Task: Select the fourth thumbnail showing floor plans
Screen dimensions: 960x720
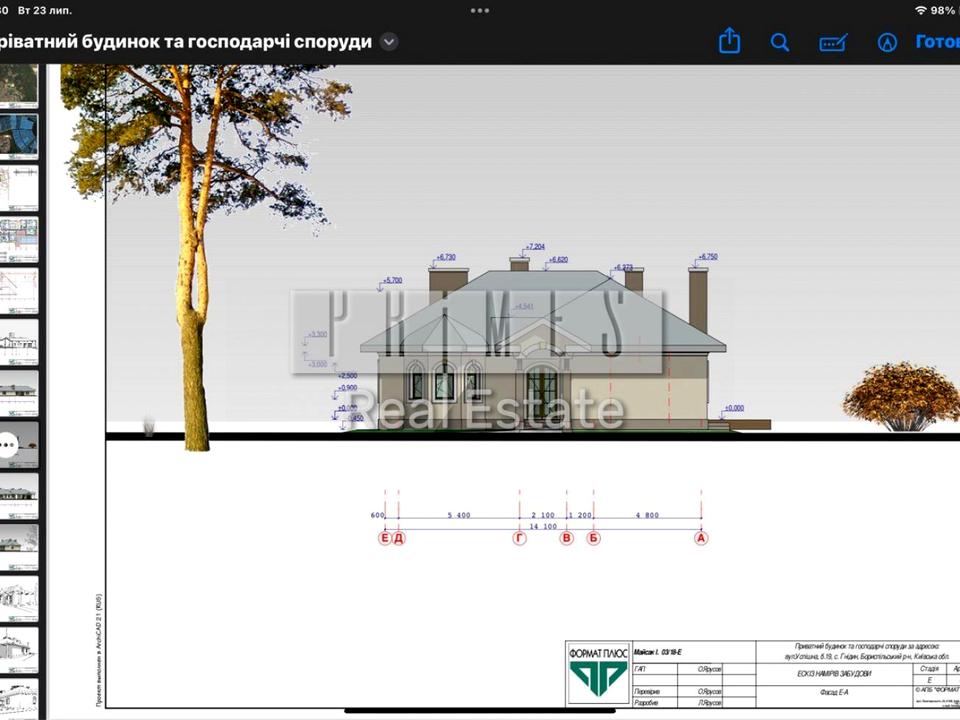Action: coord(19,240)
